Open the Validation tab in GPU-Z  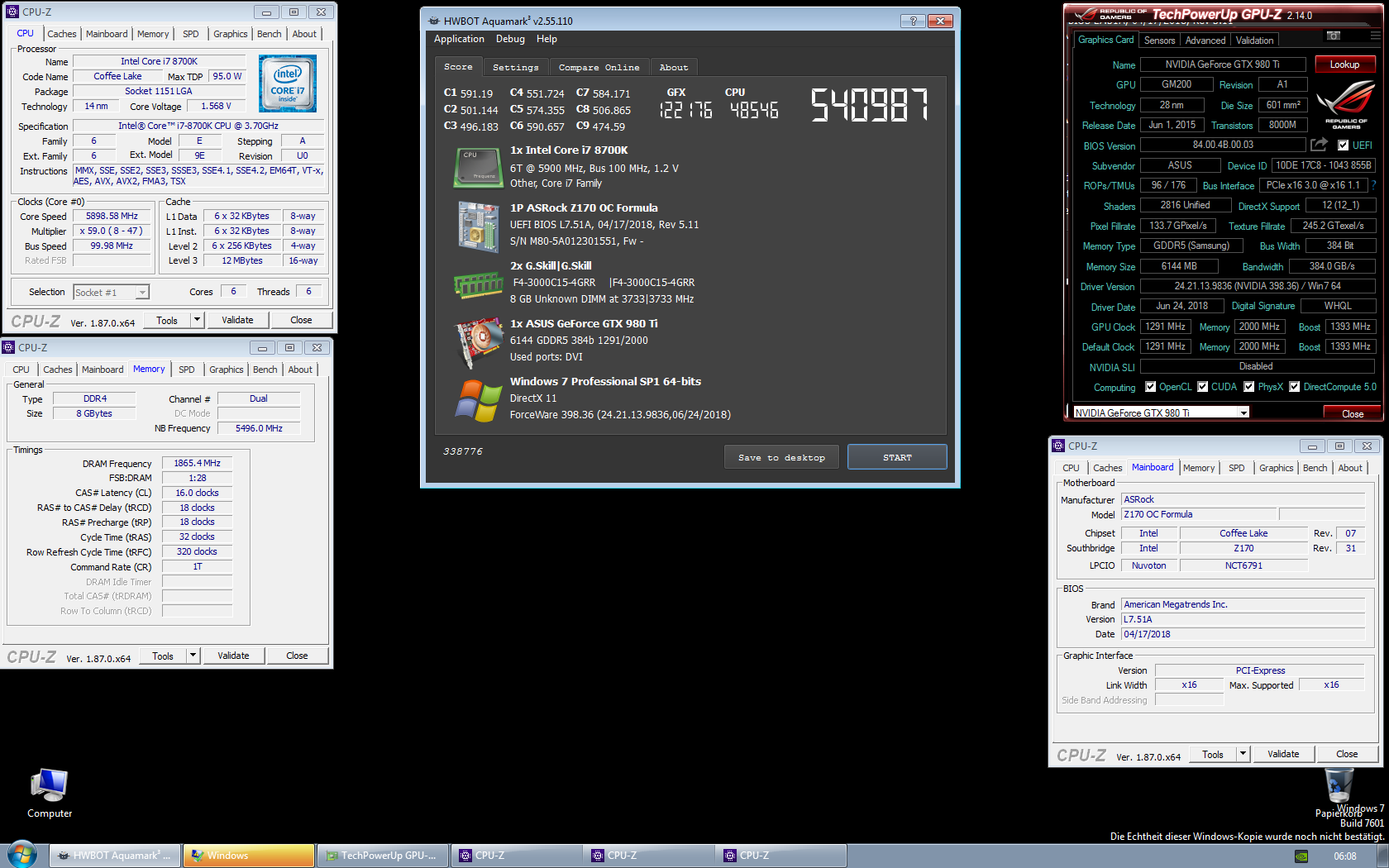(x=1254, y=41)
